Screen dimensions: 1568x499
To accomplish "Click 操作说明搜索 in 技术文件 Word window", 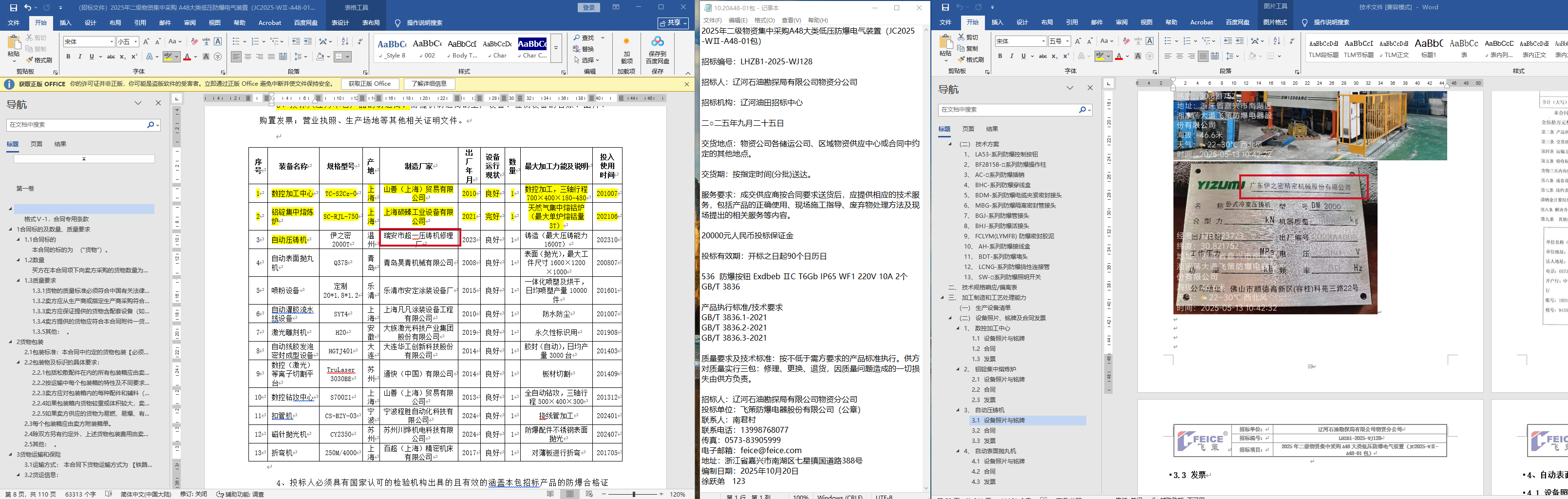I will 1331,22.
